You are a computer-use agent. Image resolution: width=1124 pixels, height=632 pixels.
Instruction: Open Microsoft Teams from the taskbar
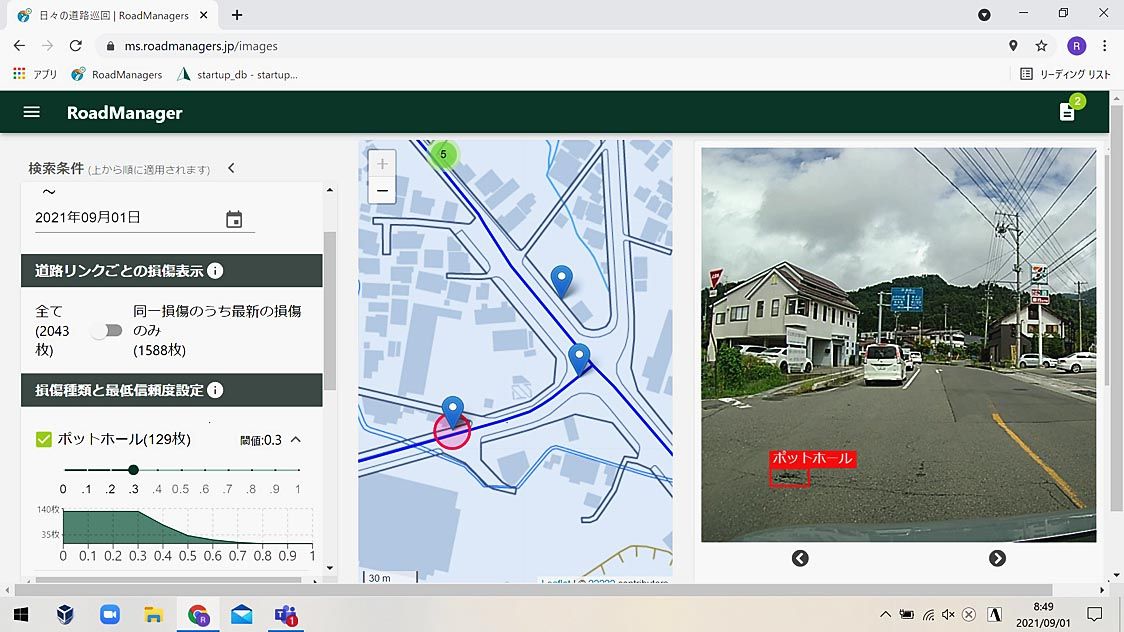click(x=286, y=615)
